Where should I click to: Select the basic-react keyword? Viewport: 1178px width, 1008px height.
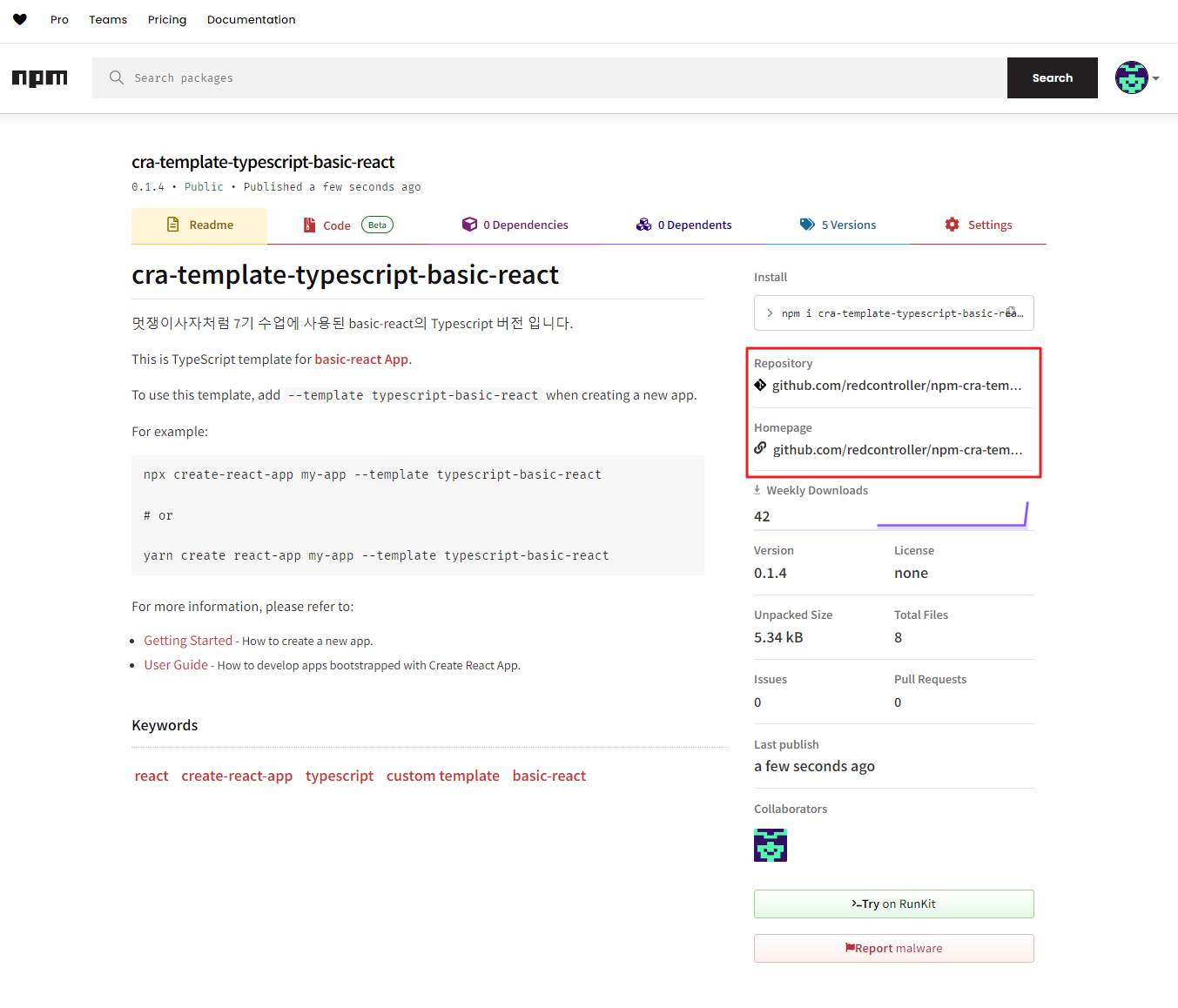[x=549, y=776]
